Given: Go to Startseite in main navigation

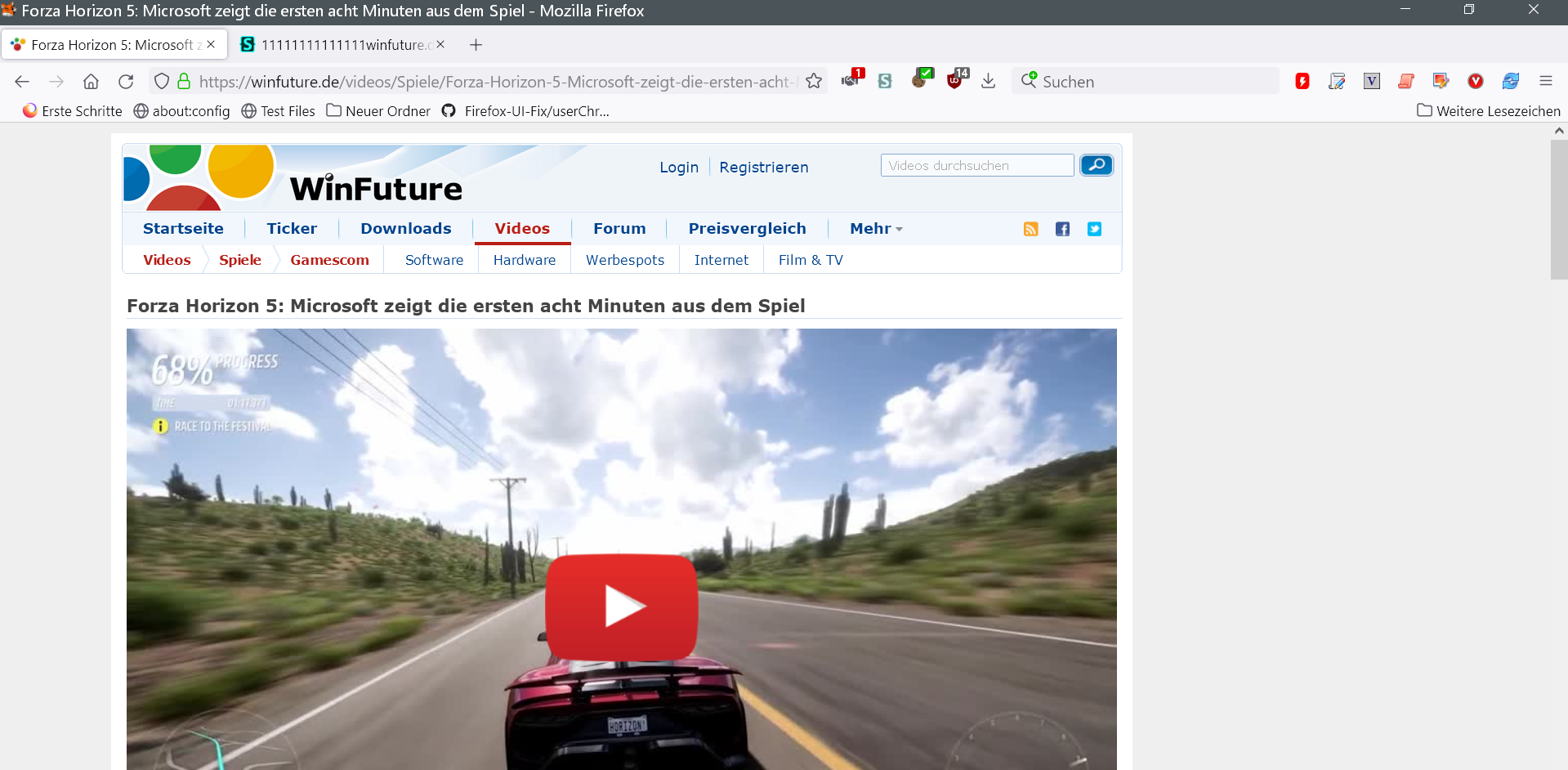Looking at the screenshot, I should point(183,229).
